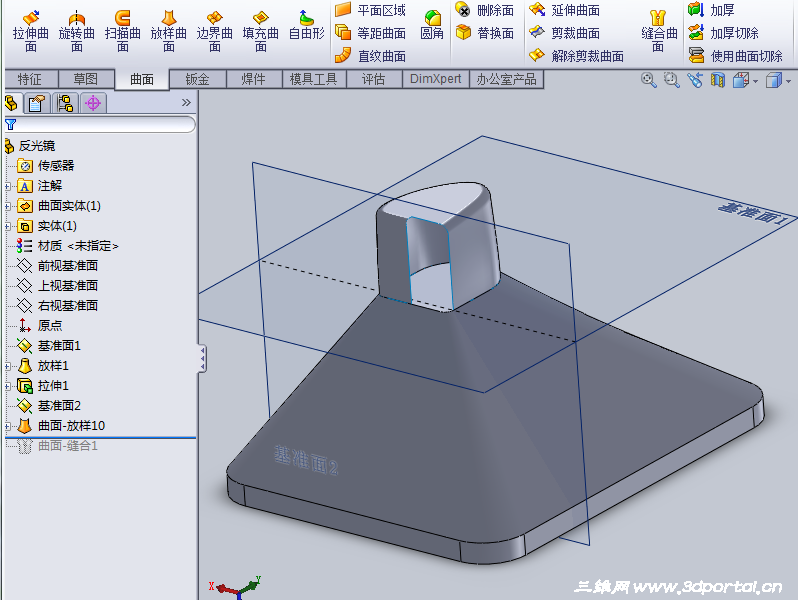Image resolution: width=798 pixels, height=600 pixels.
Task: Select the 扫描曲面 sweep surface tool
Action: pyautogui.click(x=123, y=32)
